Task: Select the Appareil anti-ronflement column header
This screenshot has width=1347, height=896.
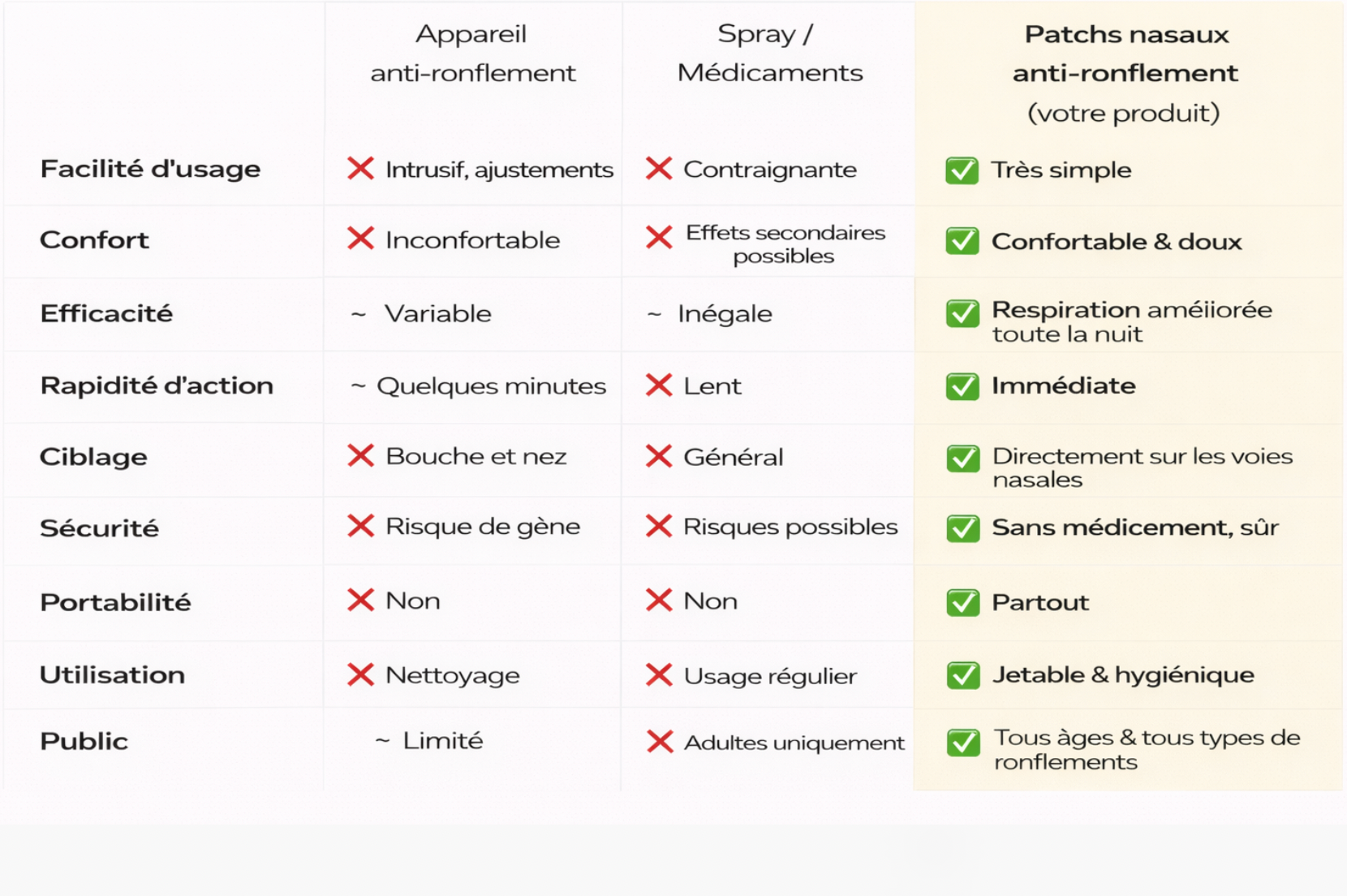Action: coord(472,54)
